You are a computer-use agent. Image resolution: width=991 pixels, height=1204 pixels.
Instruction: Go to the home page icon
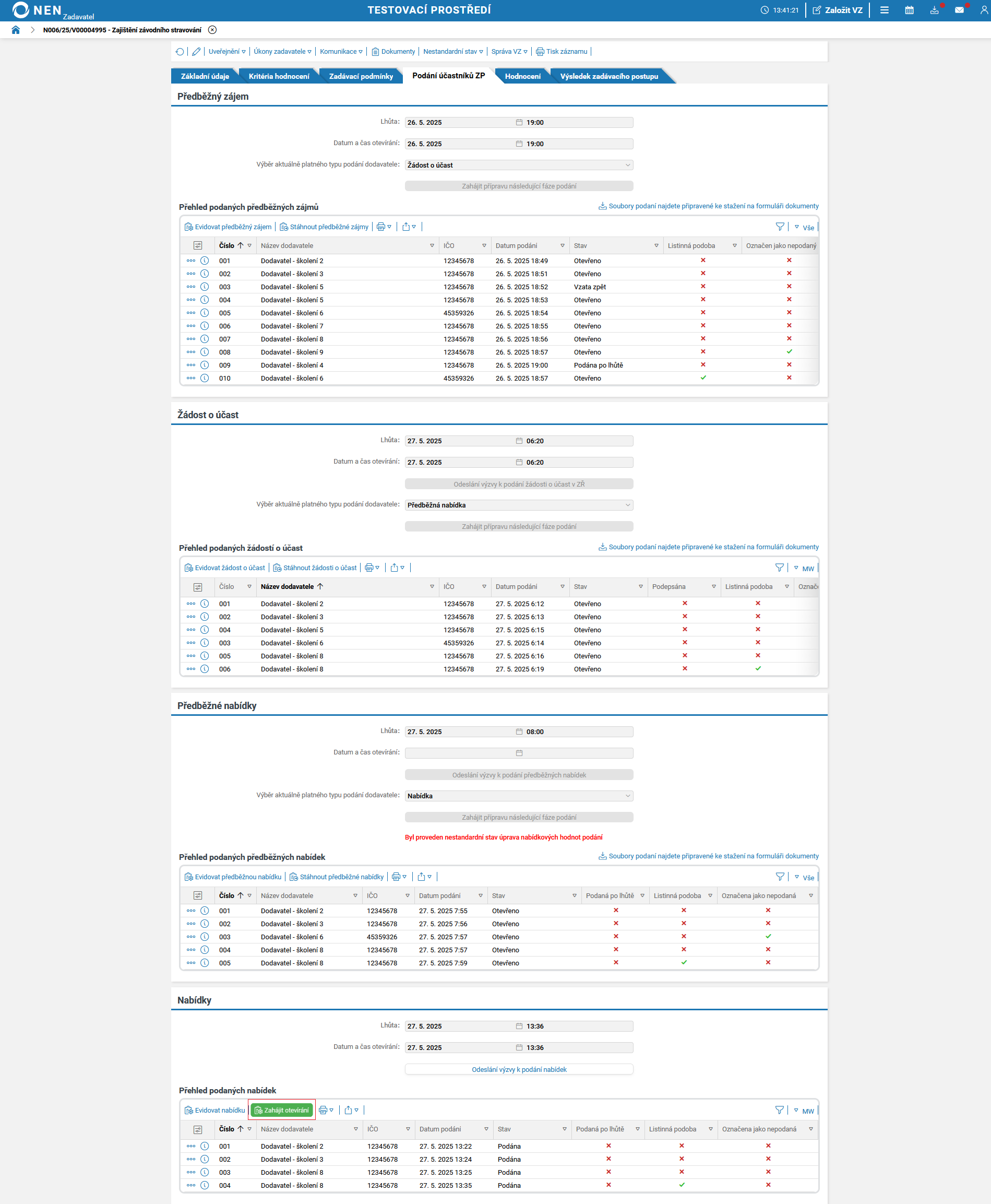click(16, 30)
